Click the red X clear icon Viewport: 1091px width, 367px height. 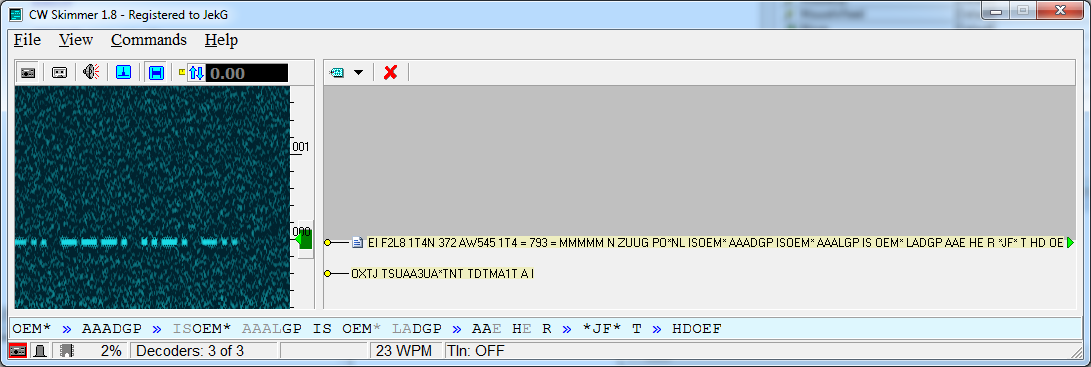point(390,72)
